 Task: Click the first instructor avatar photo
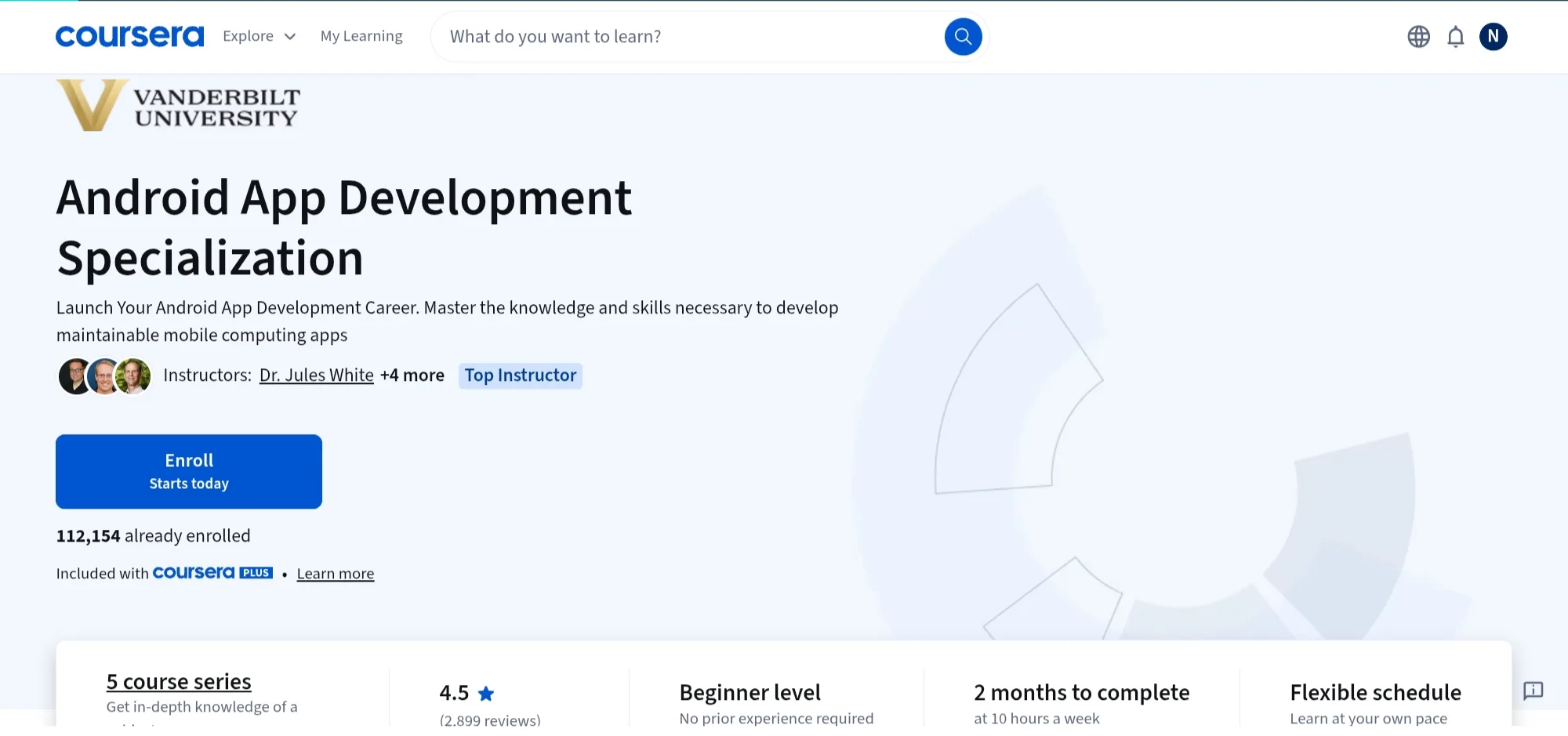point(75,376)
